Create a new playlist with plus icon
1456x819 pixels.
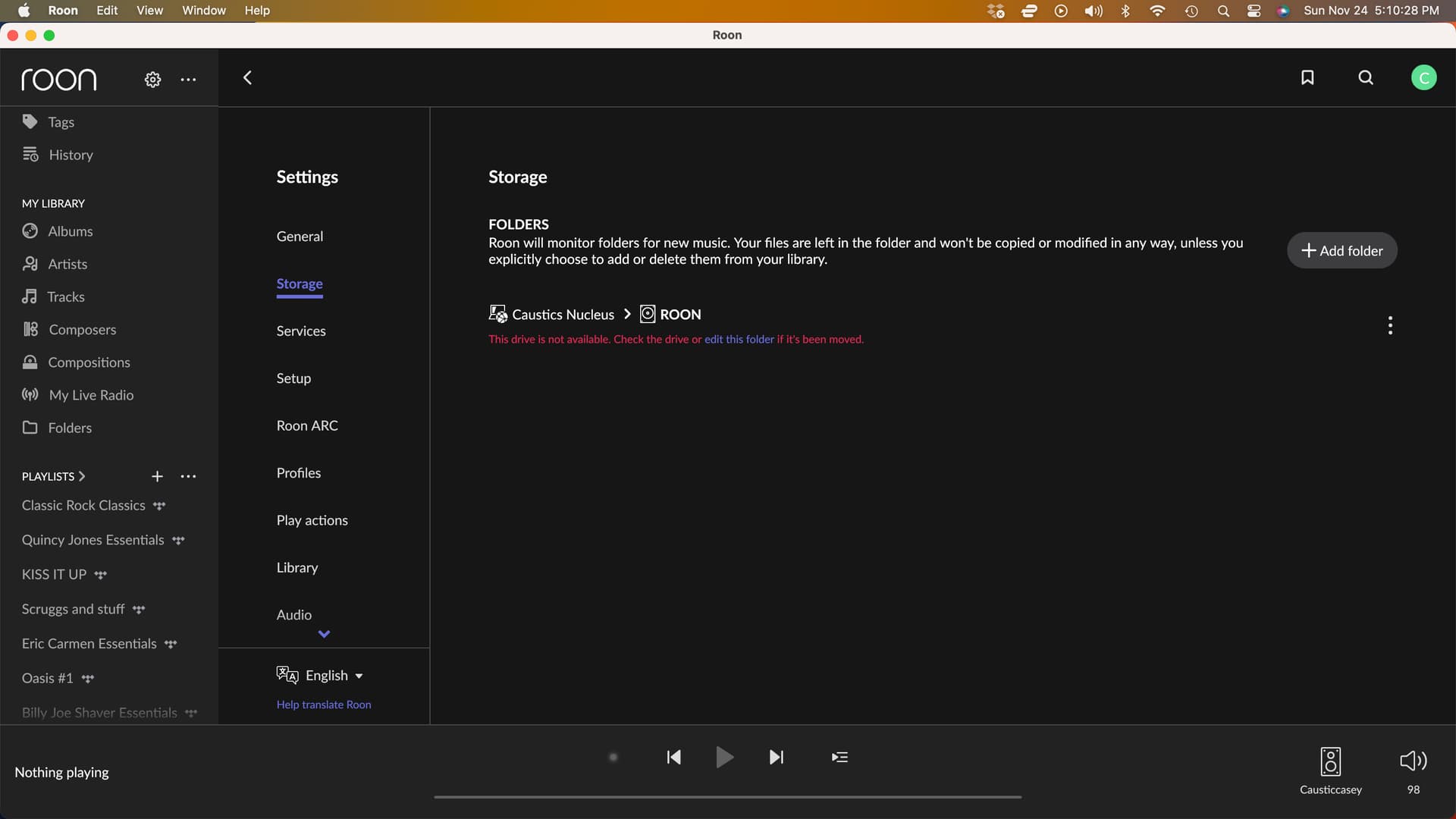(x=157, y=476)
